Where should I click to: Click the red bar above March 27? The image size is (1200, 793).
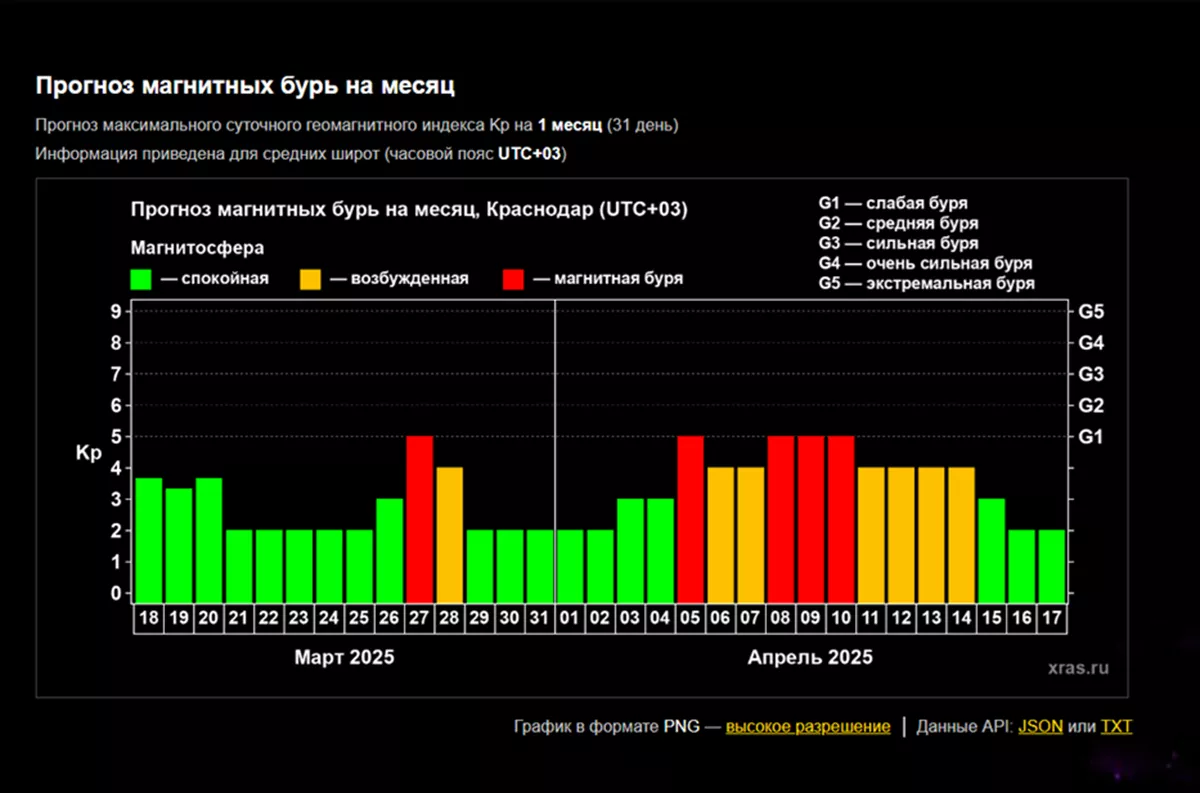(x=420, y=515)
